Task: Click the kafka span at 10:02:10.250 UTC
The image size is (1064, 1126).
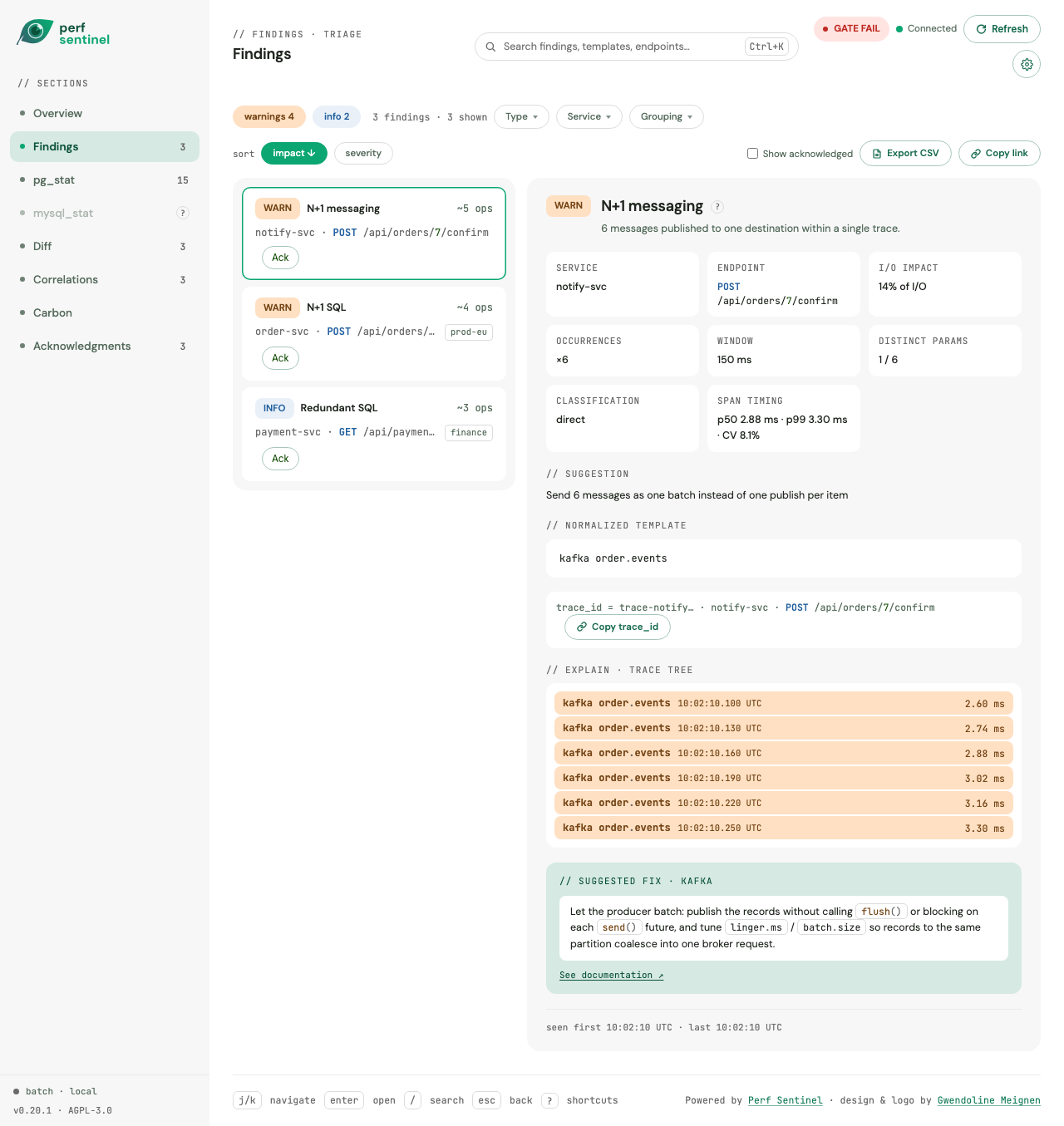Action: [784, 828]
